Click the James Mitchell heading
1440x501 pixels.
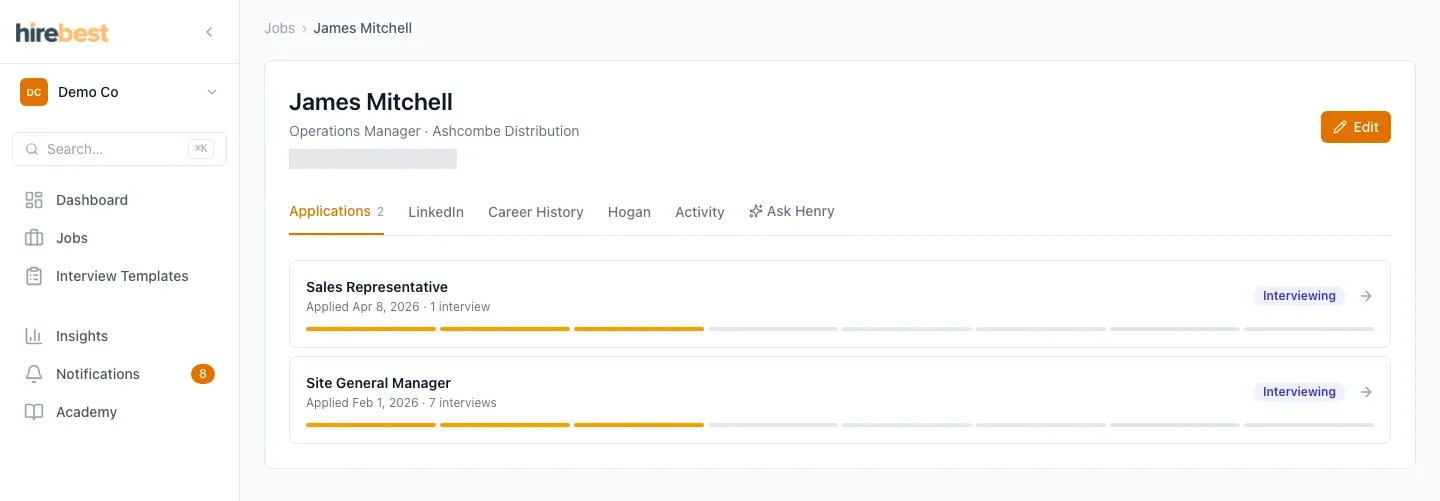[371, 102]
